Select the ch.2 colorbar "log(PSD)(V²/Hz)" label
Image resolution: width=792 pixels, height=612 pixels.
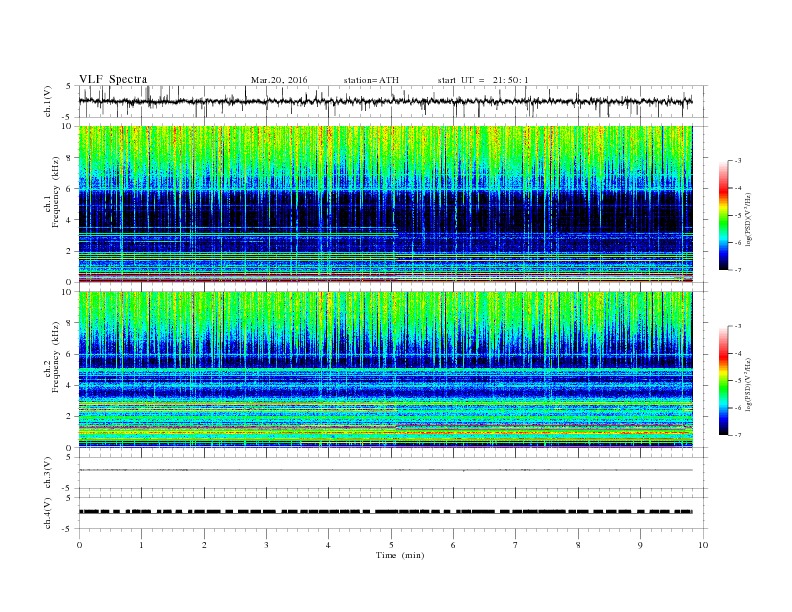(749, 385)
